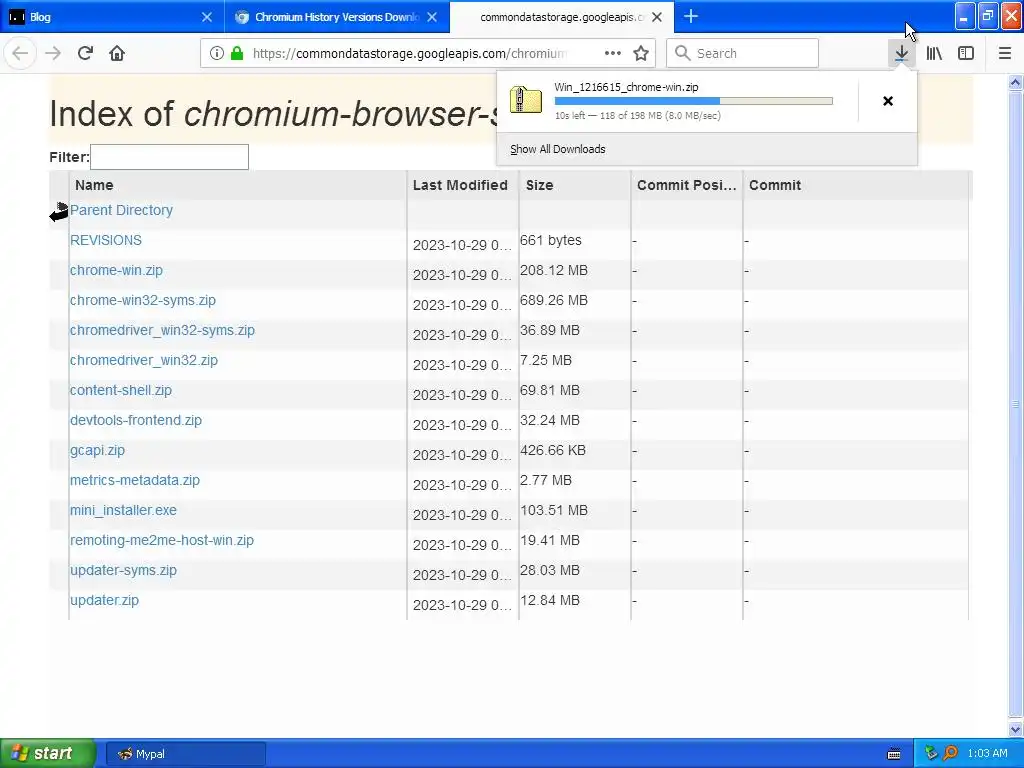Download gcapi.zip

97,451
